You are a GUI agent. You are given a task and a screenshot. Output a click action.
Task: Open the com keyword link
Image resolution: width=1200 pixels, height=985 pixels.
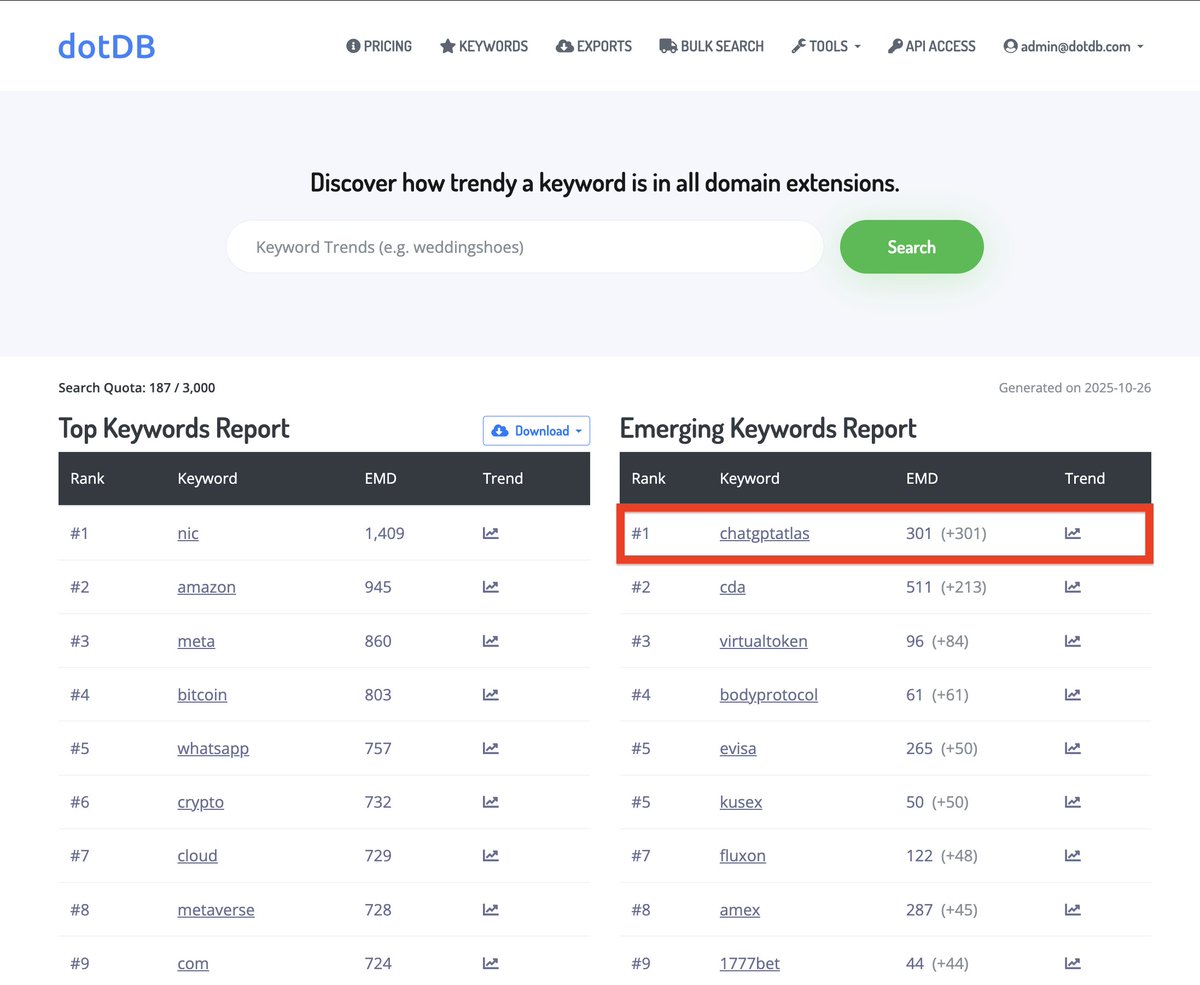coord(193,964)
